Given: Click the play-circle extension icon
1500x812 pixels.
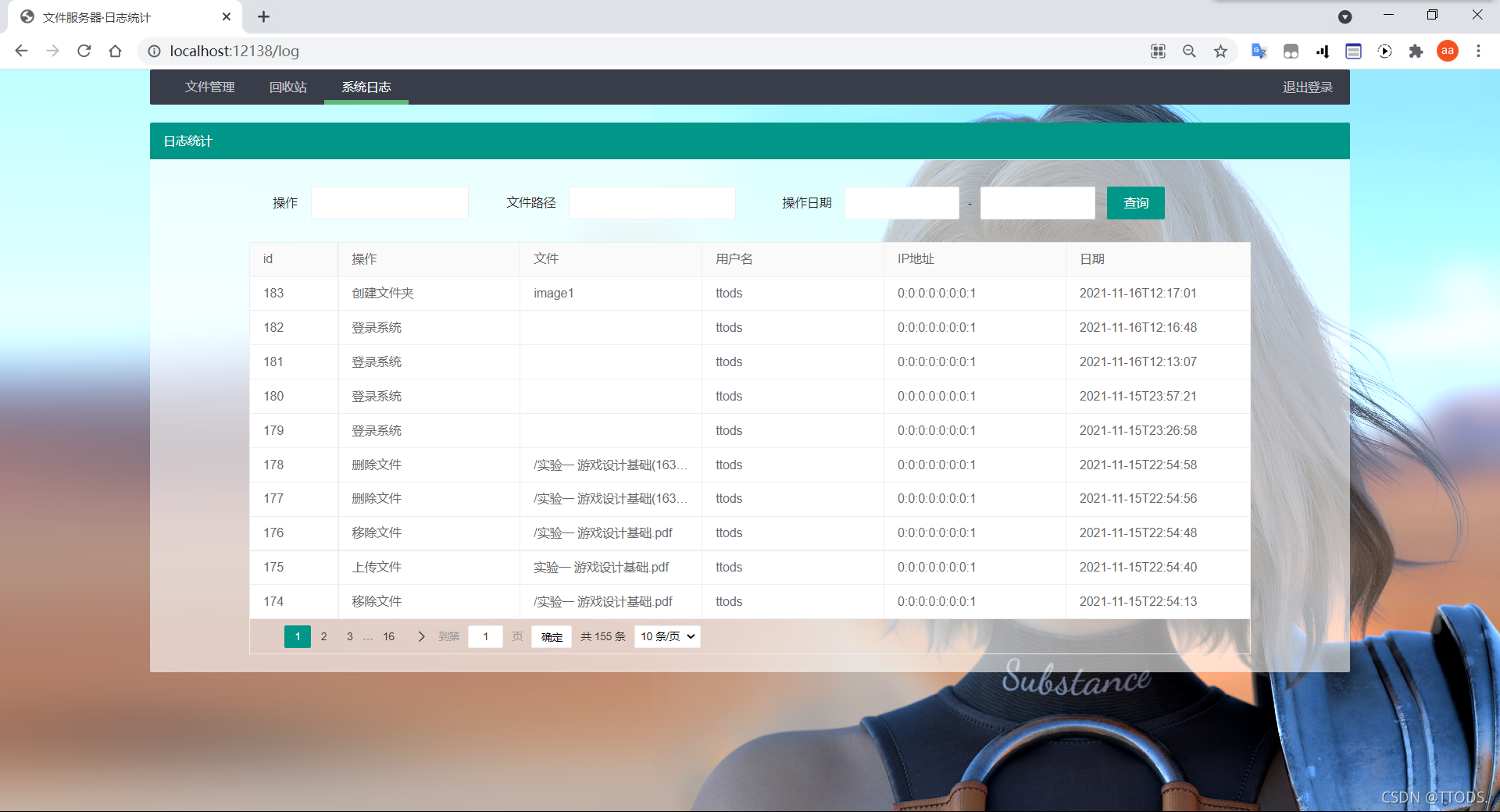Looking at the screenshot, I should [x=1384, y=51].
